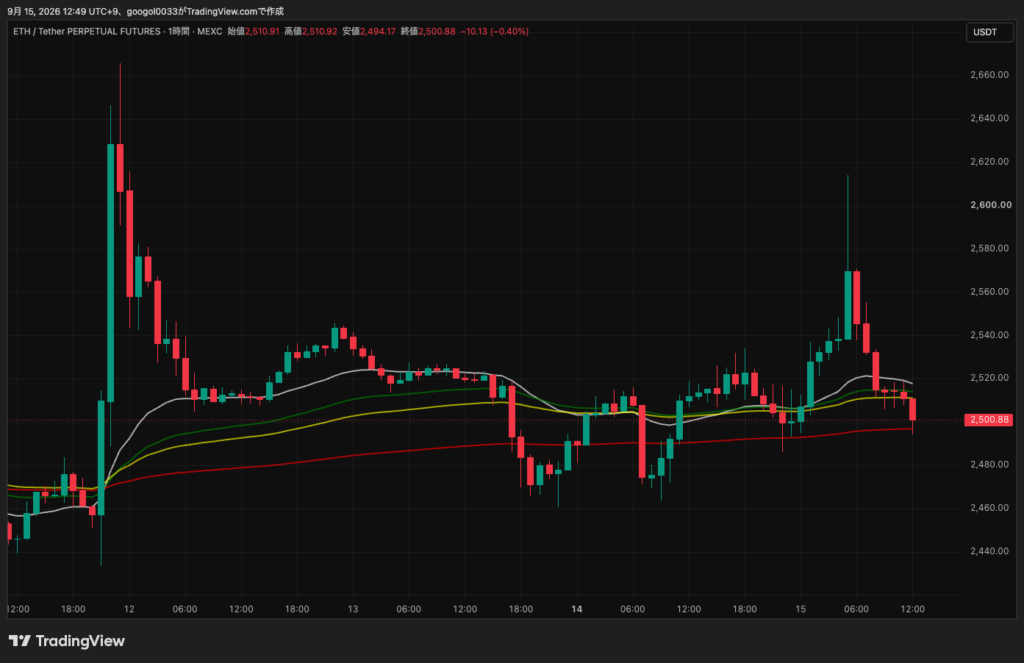
Task: Click the 2,440.00 price axis label
Action: pos(989,551)
